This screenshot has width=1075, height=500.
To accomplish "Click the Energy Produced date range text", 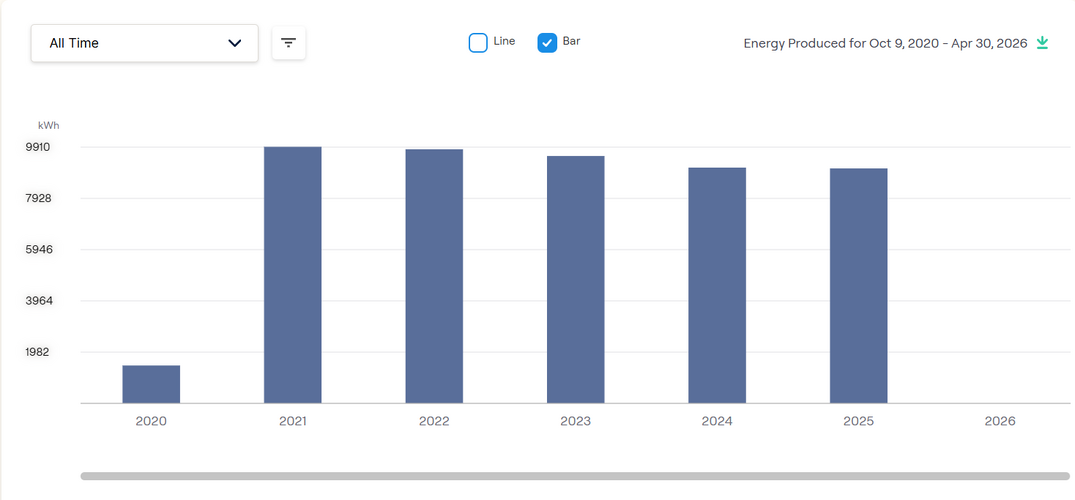I will point(885,44).
